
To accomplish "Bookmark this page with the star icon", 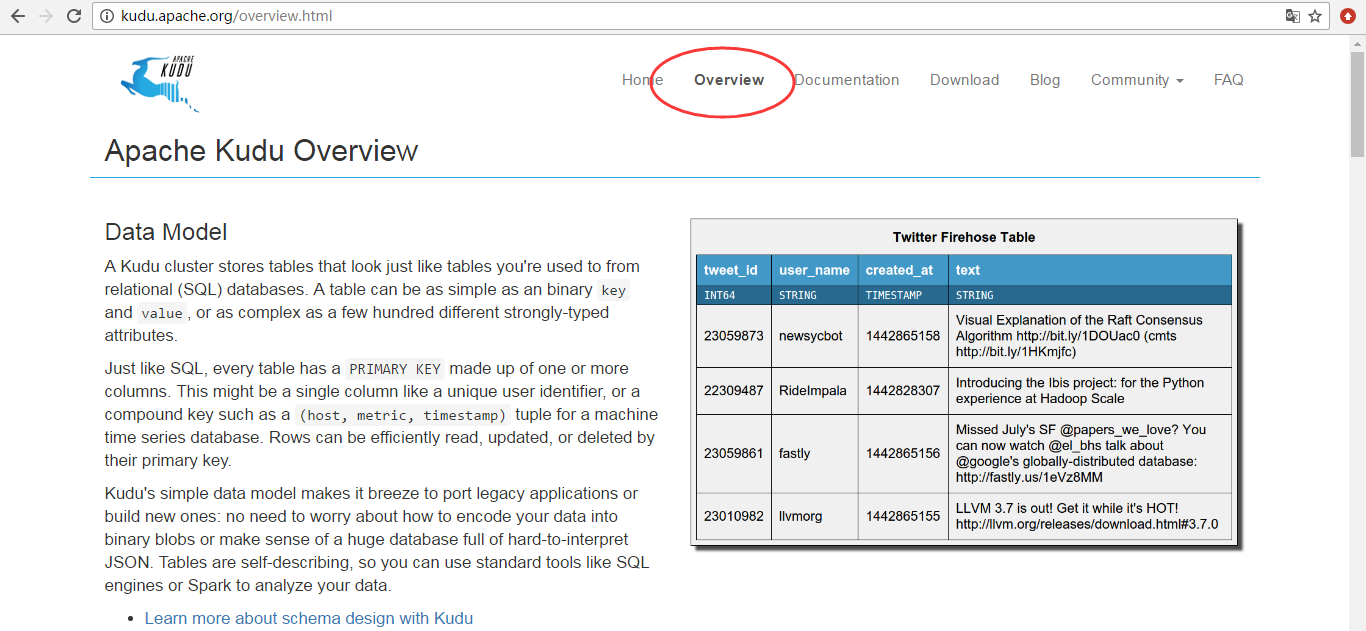I will [1316, 16].
